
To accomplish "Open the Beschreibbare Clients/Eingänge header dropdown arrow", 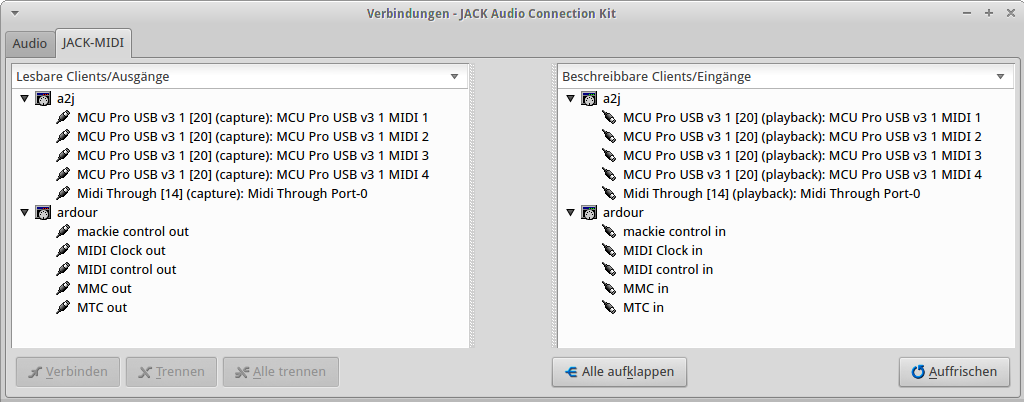I will coord(1000,76).
